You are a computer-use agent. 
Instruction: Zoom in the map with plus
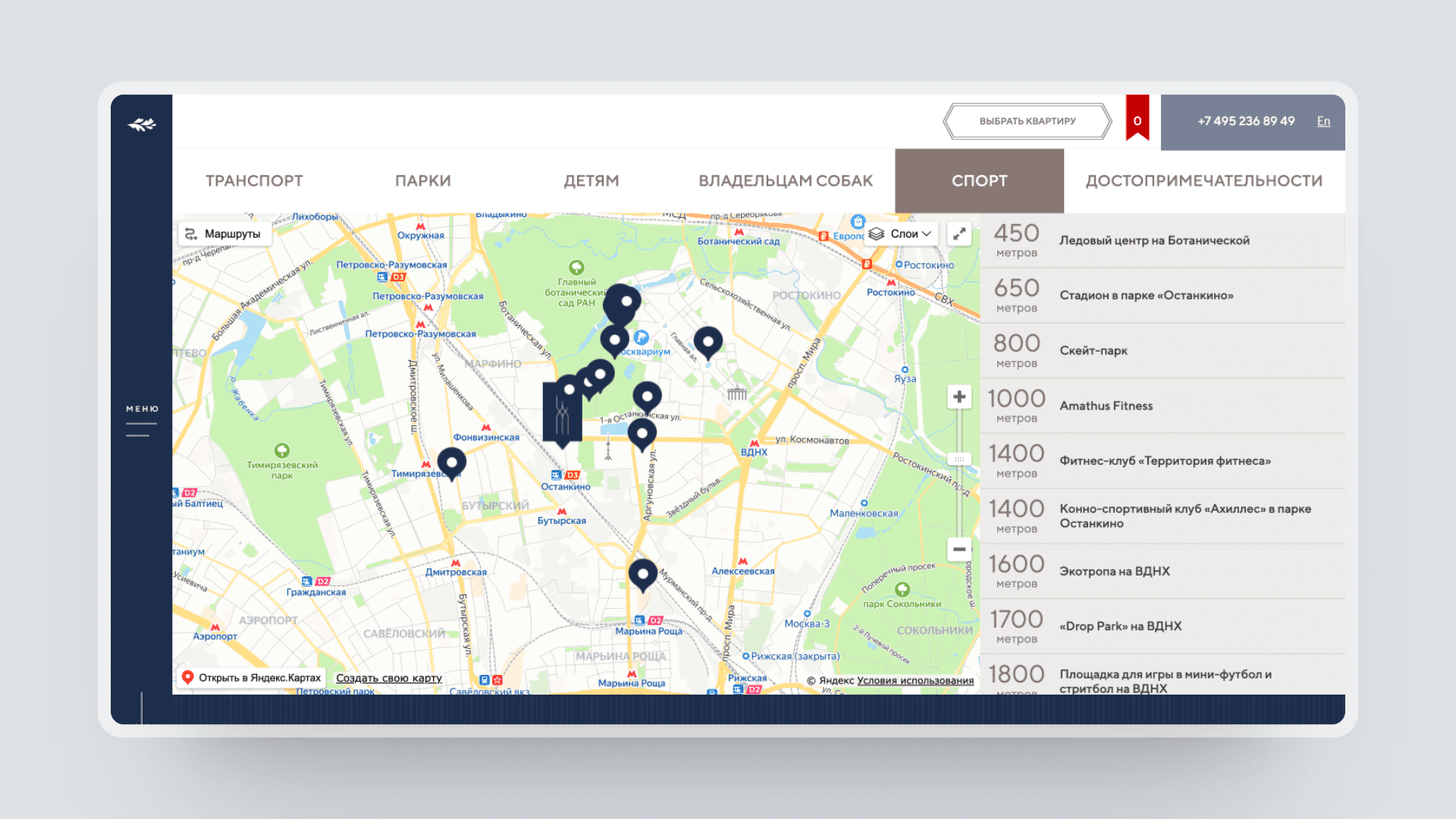pyautogui.click(x=959, y=397)
